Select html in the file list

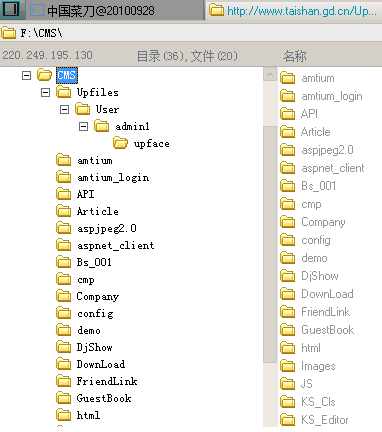click(x=311, y=348)
